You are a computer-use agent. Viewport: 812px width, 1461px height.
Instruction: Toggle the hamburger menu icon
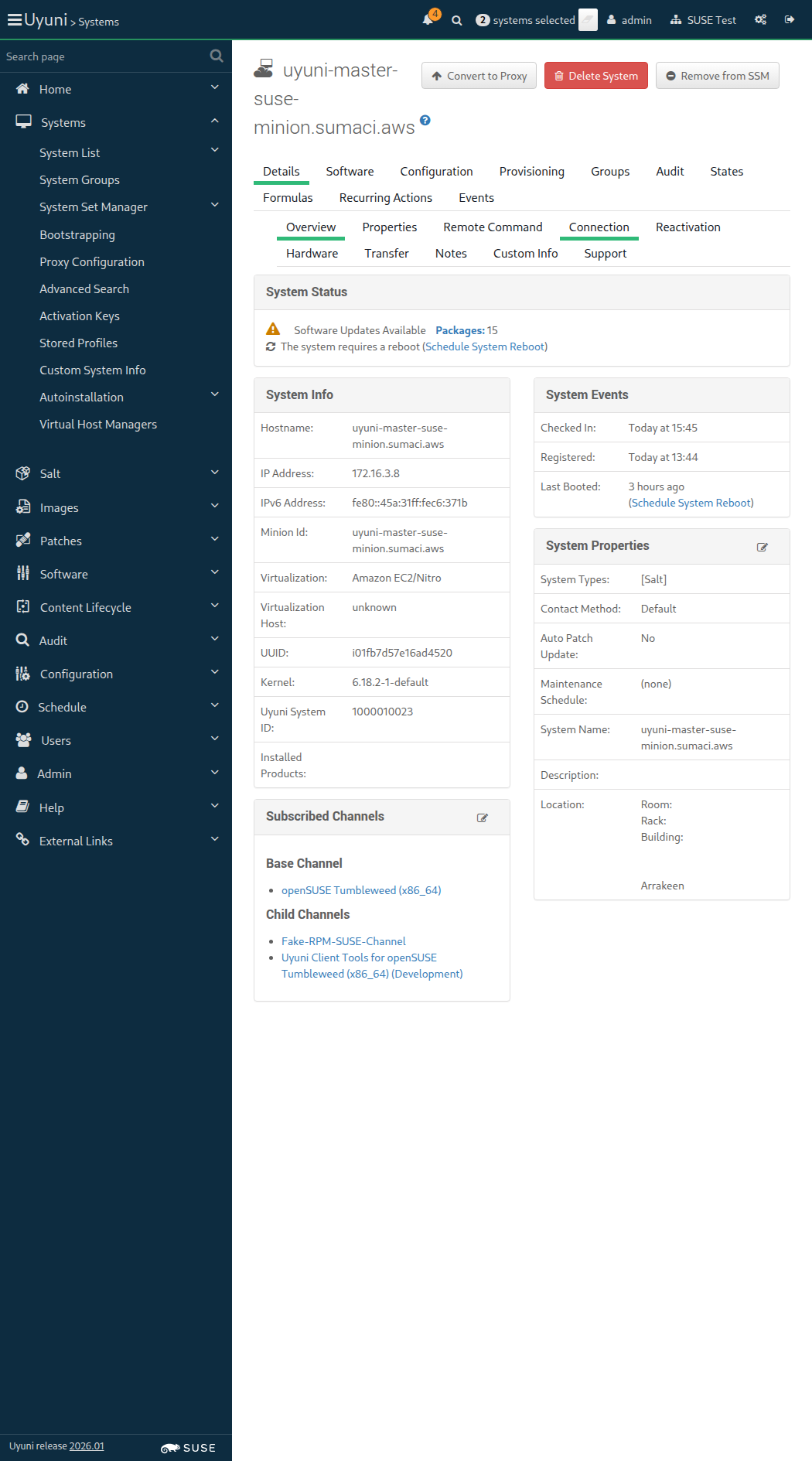[x=14, y=20]
